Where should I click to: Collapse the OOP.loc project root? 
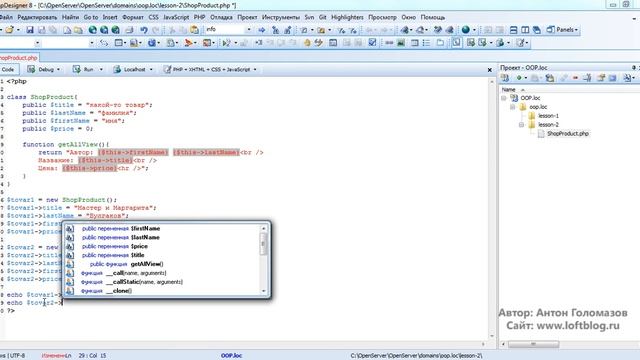(x=504, y=98)
